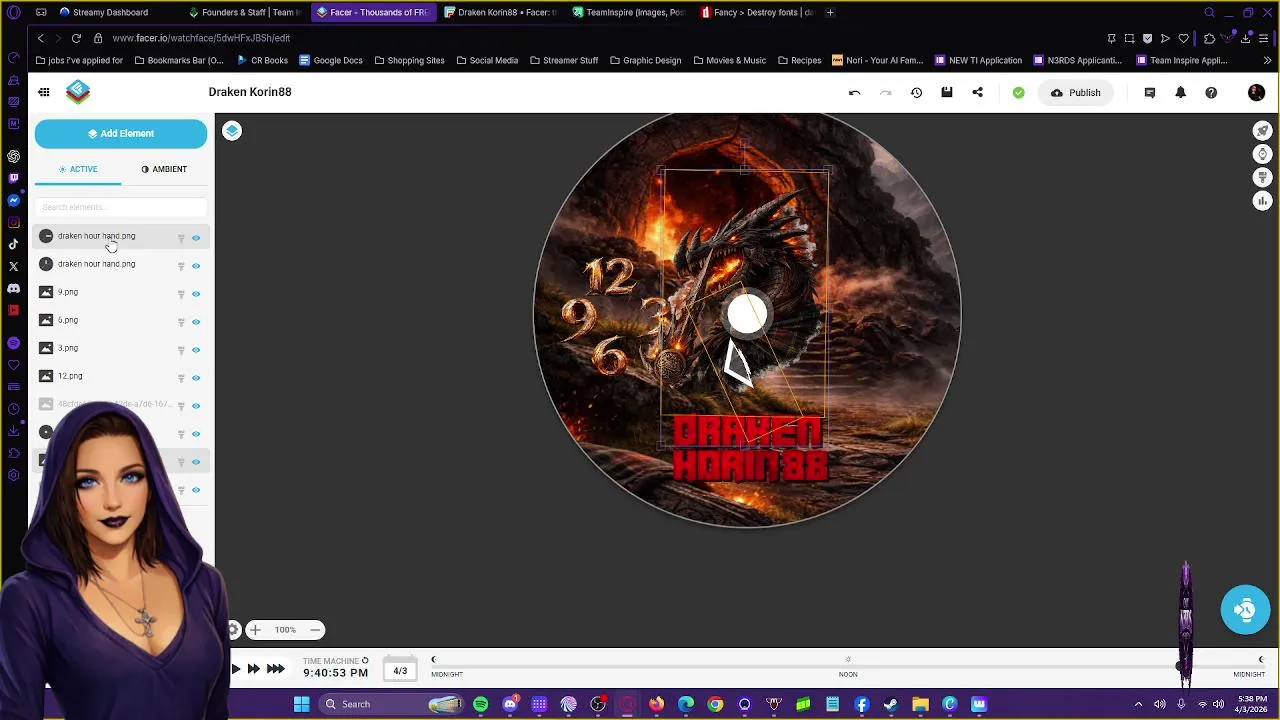Screen dimensions: 1280x720
Task: Open the comments/chat message icon
Action: tap(1150, 93)
